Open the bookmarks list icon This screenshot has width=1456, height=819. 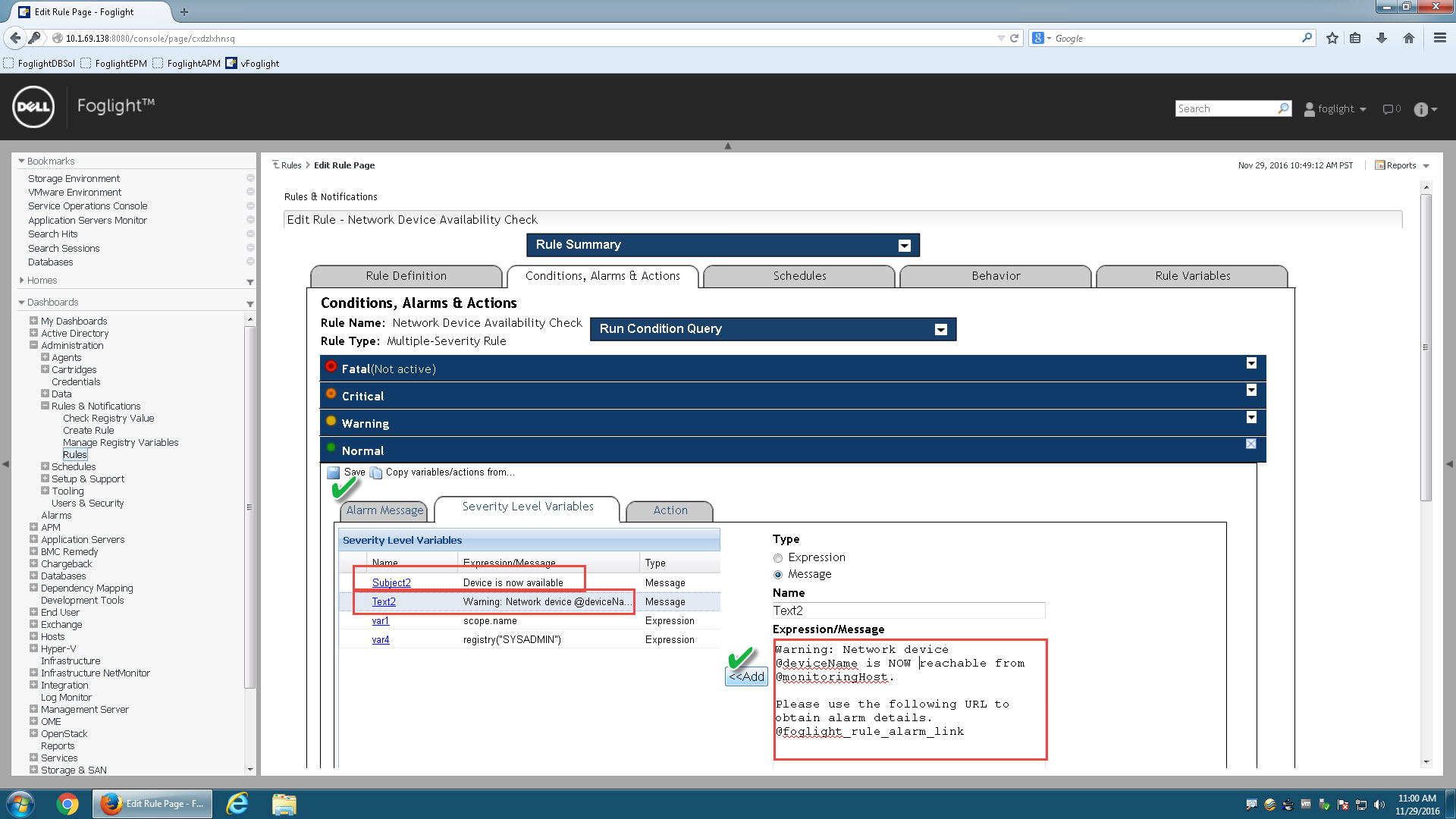[1355, 38]
